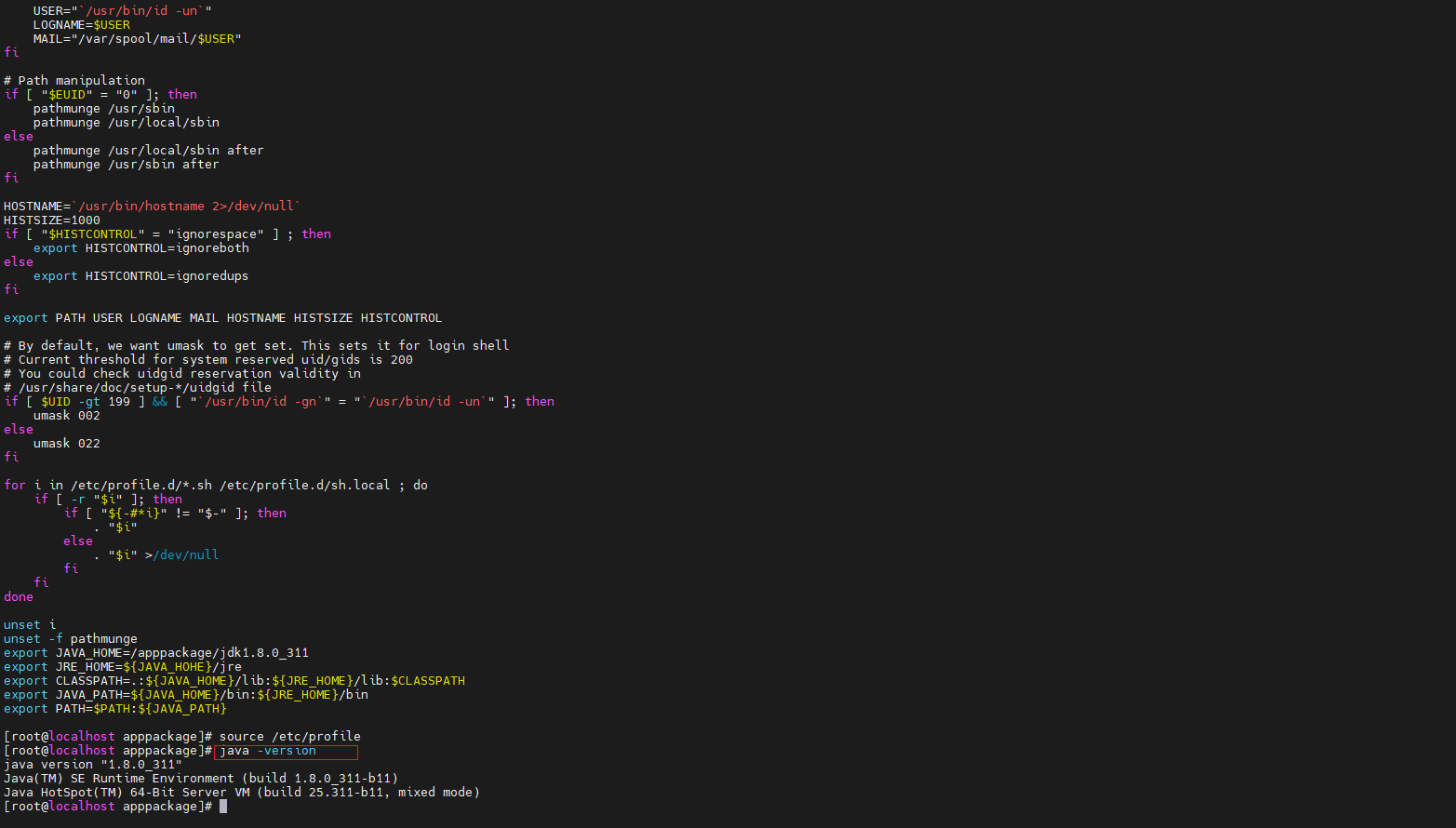Click the HOSTNAME assignment line

coord(153,207)
